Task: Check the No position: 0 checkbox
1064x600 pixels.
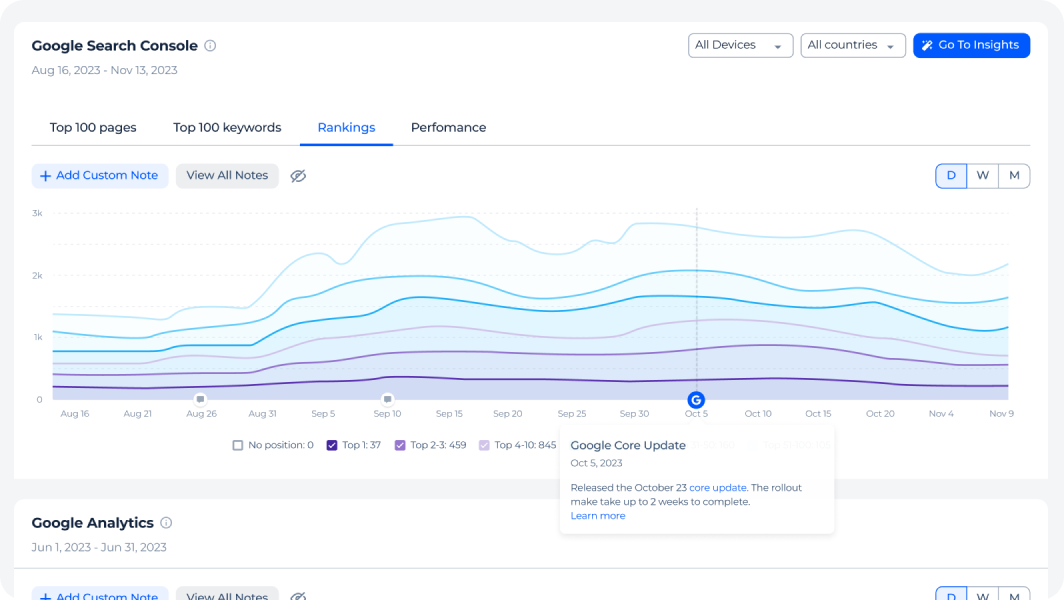Action: point(238,445)
